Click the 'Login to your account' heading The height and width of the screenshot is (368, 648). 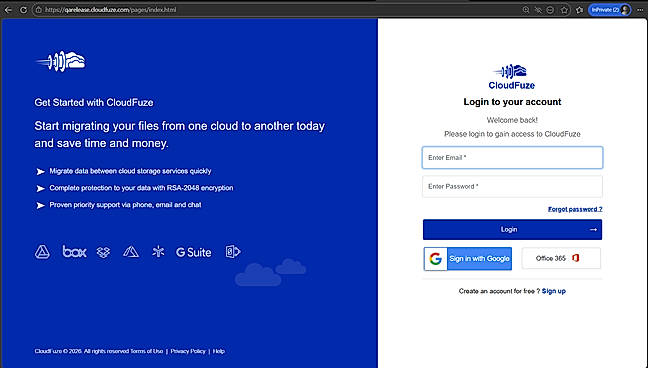tap(512, 102)
